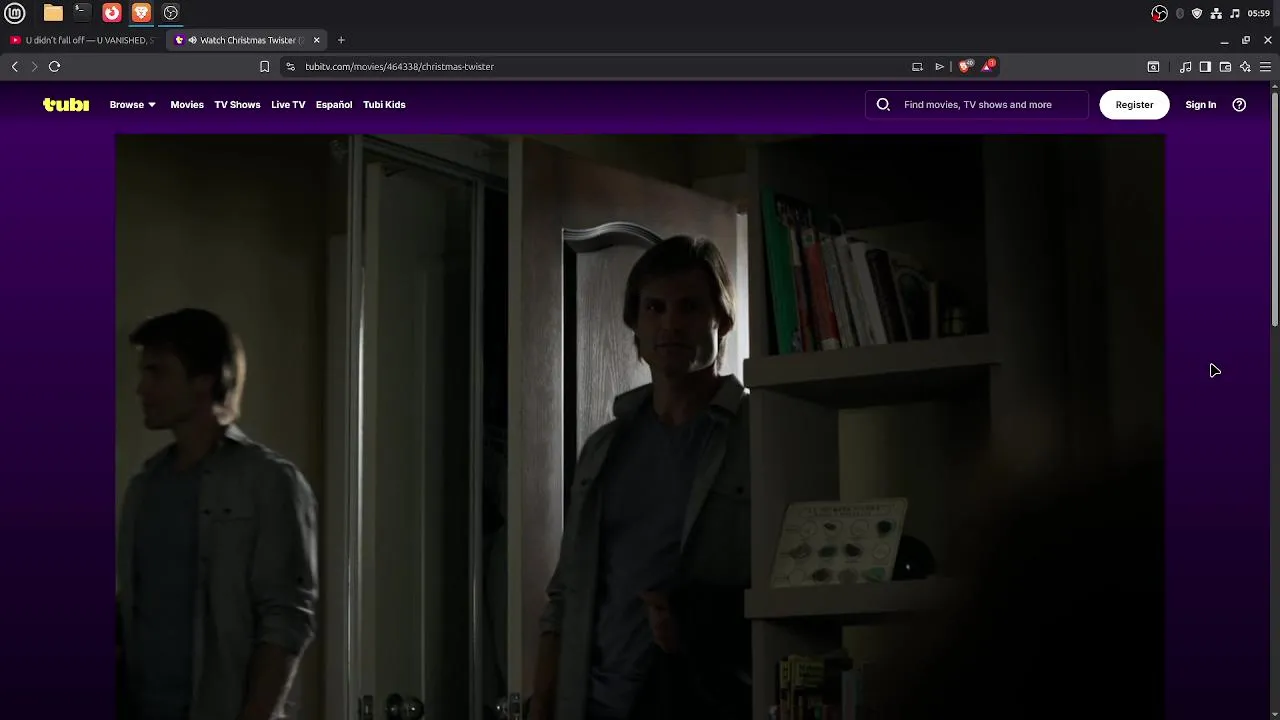Minimize the browser window

pyautogui.click(x=1225, y=40)
